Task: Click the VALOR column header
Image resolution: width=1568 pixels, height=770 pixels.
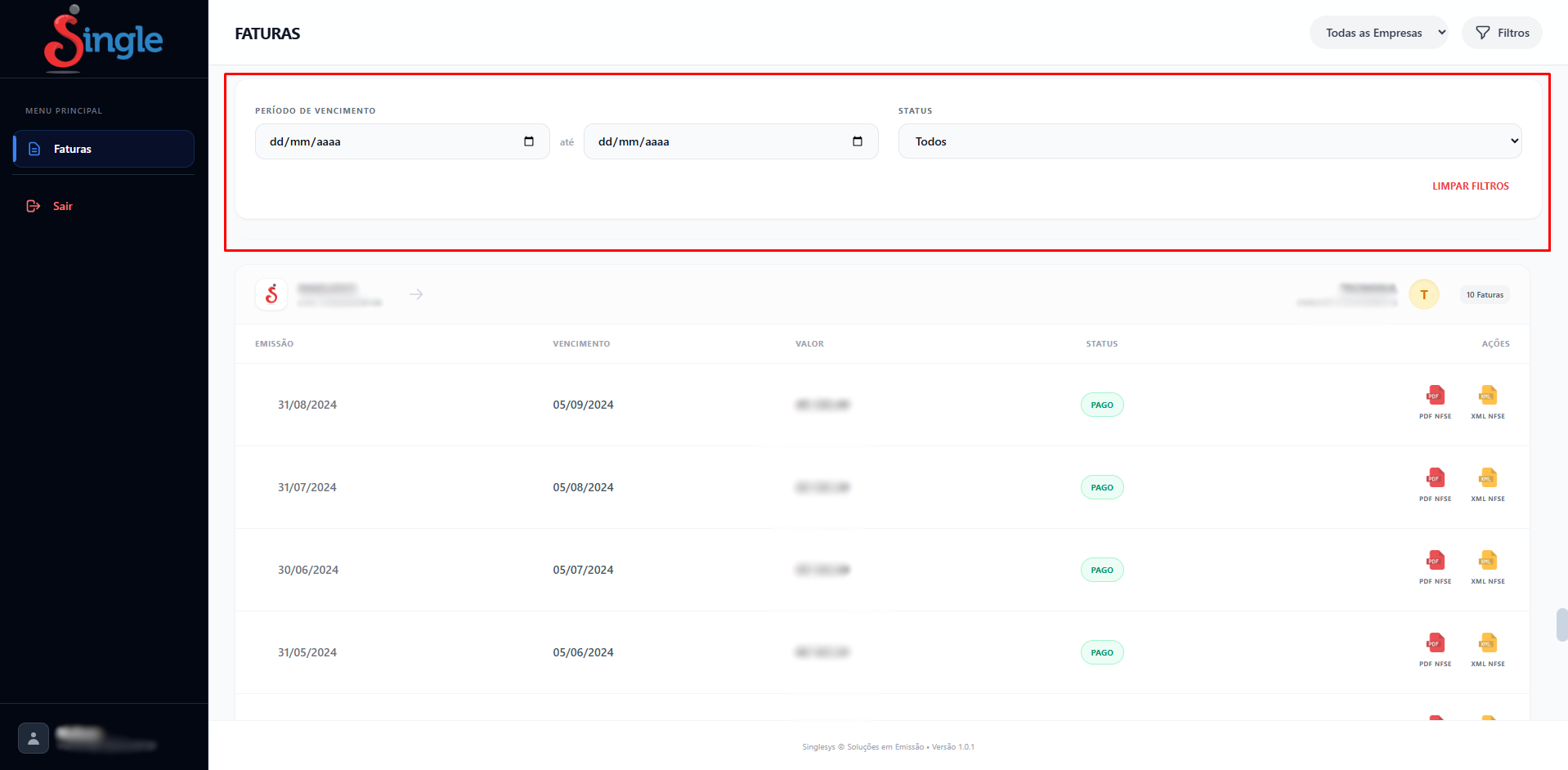Action: [x=809, y=344]
